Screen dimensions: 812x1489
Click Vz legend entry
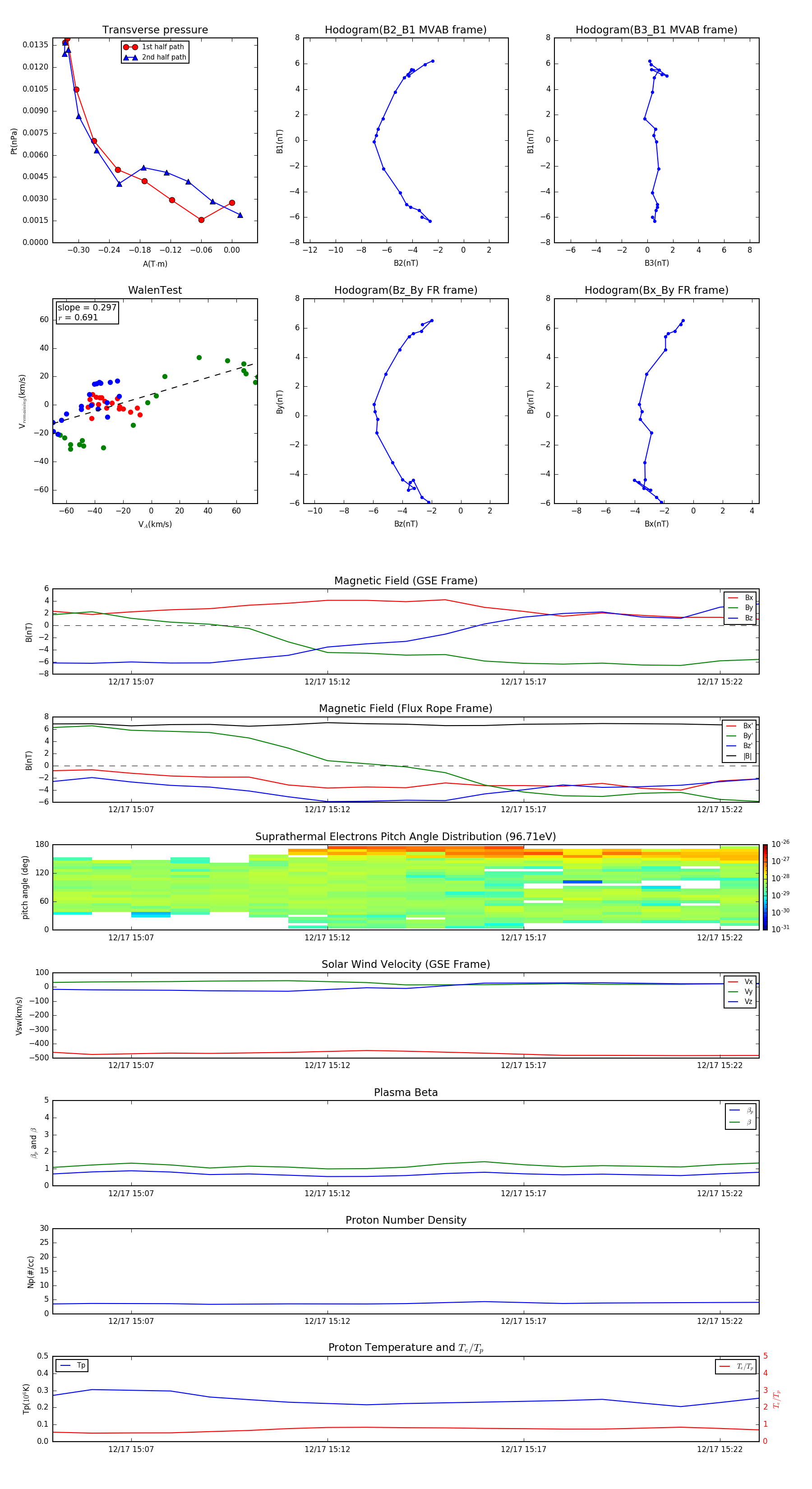740,1002
